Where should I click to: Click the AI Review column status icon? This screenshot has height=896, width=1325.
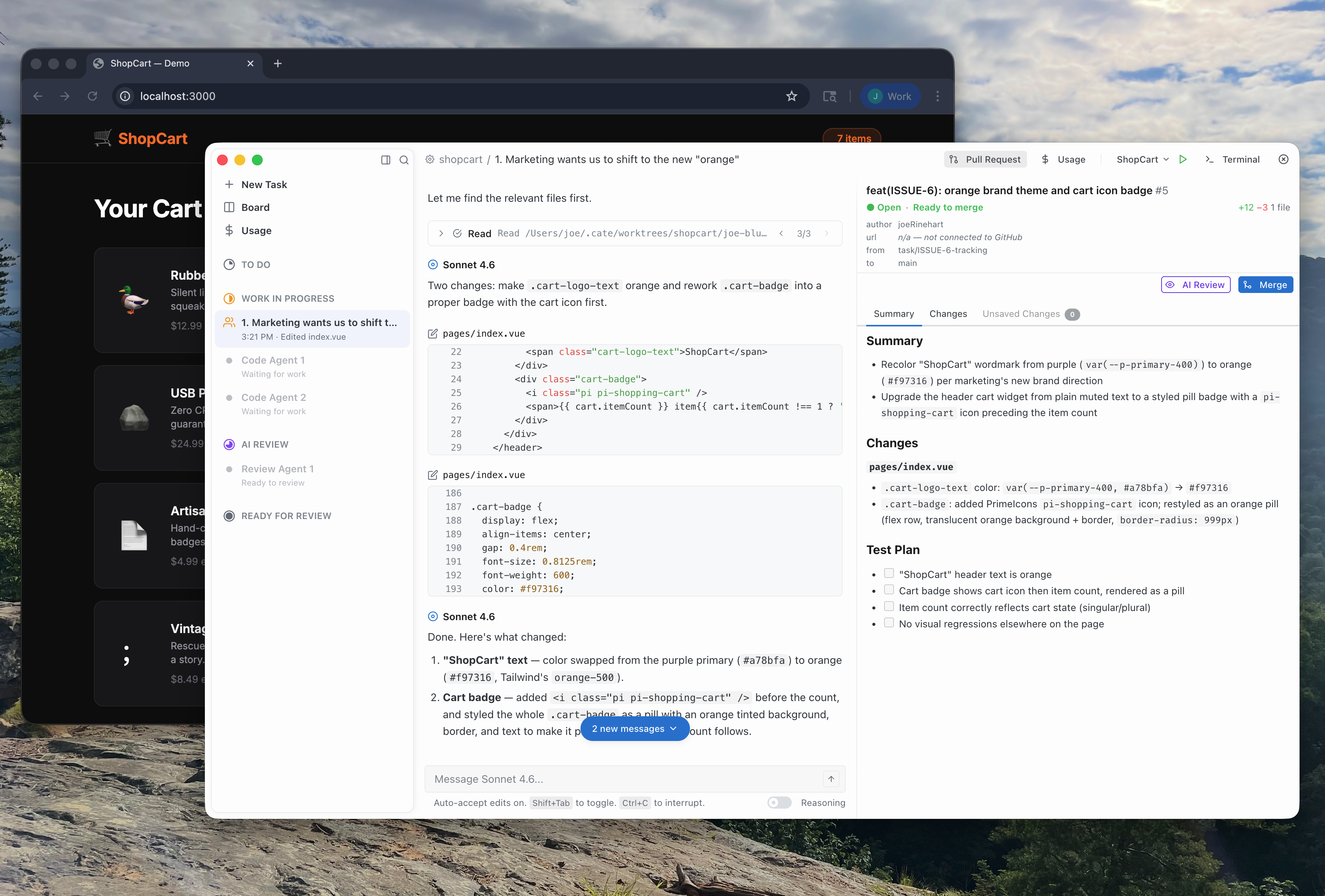(x=229, y=445)
